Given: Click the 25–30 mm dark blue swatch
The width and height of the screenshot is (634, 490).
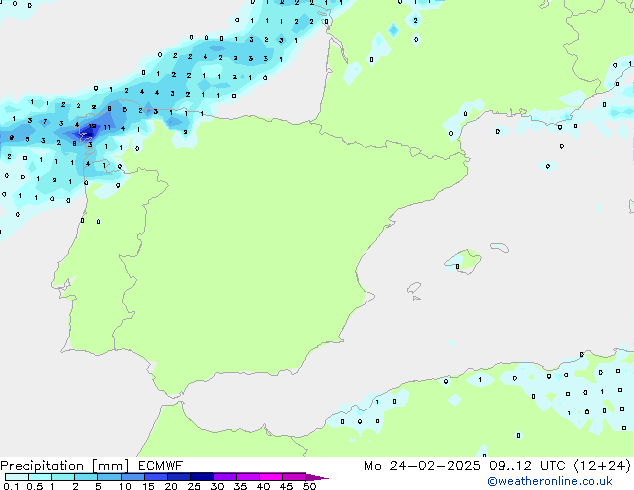Looking at the screenshot, I should pos(201,477).
